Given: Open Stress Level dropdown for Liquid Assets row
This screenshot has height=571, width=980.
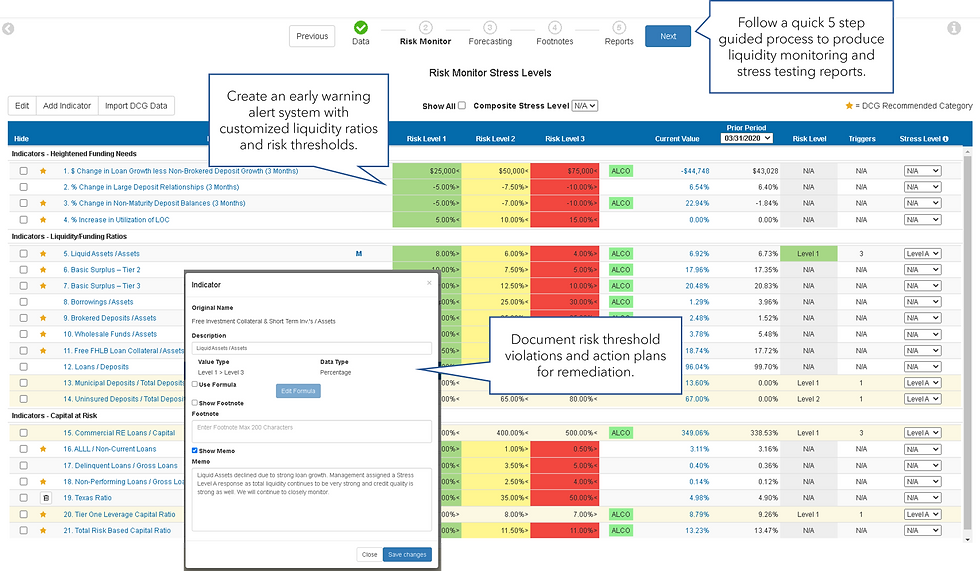Looking at the screenshot, I should coord(922,254).
